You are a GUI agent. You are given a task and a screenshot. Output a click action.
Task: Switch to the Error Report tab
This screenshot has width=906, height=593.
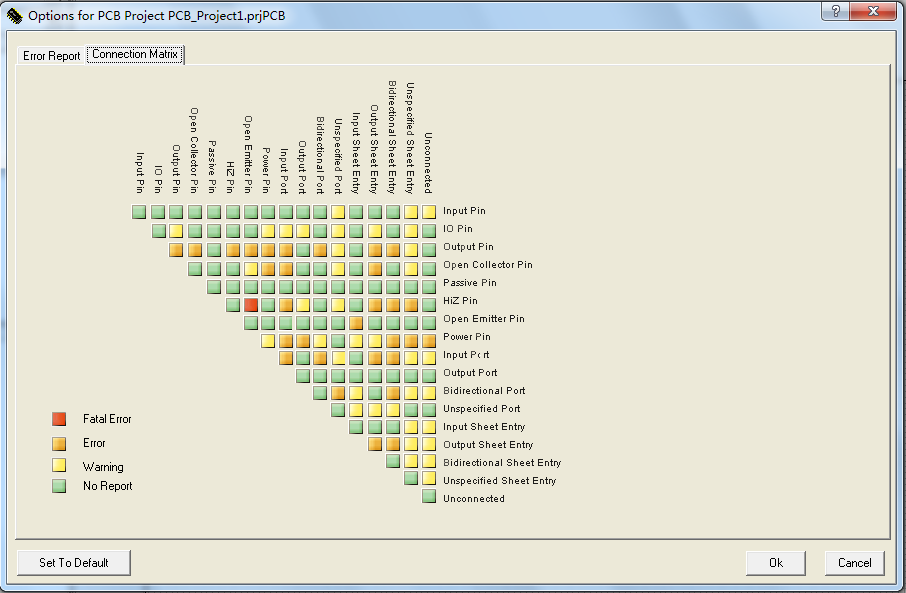pyautogui.click(x=51, y=56)
